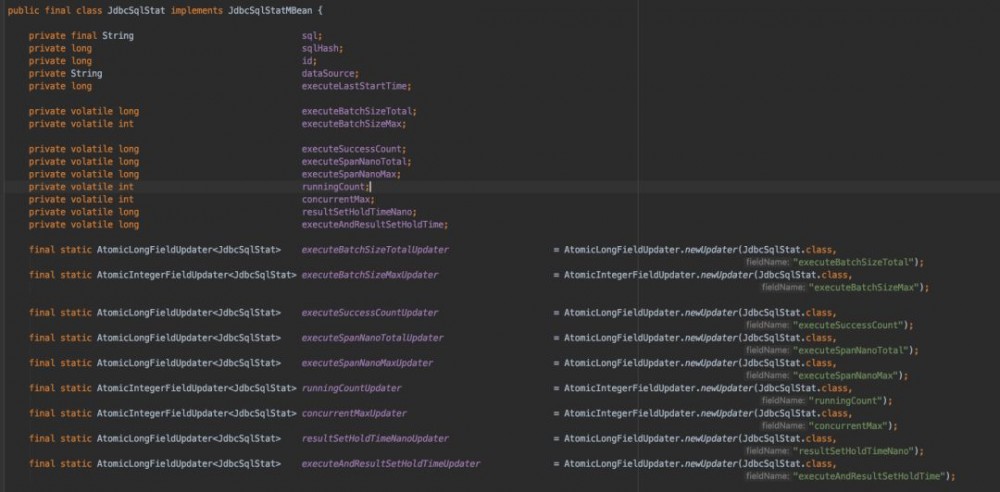
Task: Click the string literal "executeAndResultSetHoldTime"
Action: [x=869, y=476]
